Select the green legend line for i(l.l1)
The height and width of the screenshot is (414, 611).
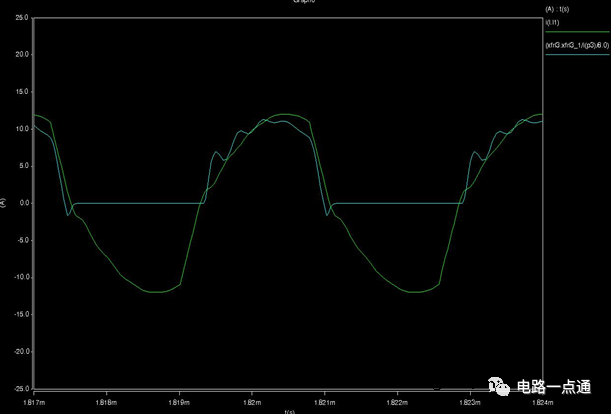click(576, 32)
